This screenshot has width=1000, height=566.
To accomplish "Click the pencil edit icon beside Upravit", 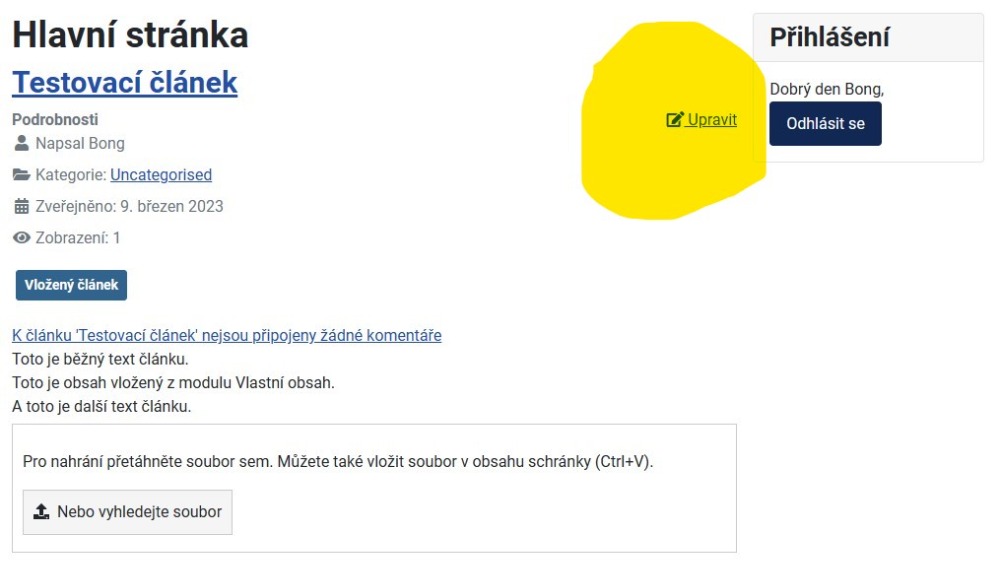I will (x=674, y=120).
